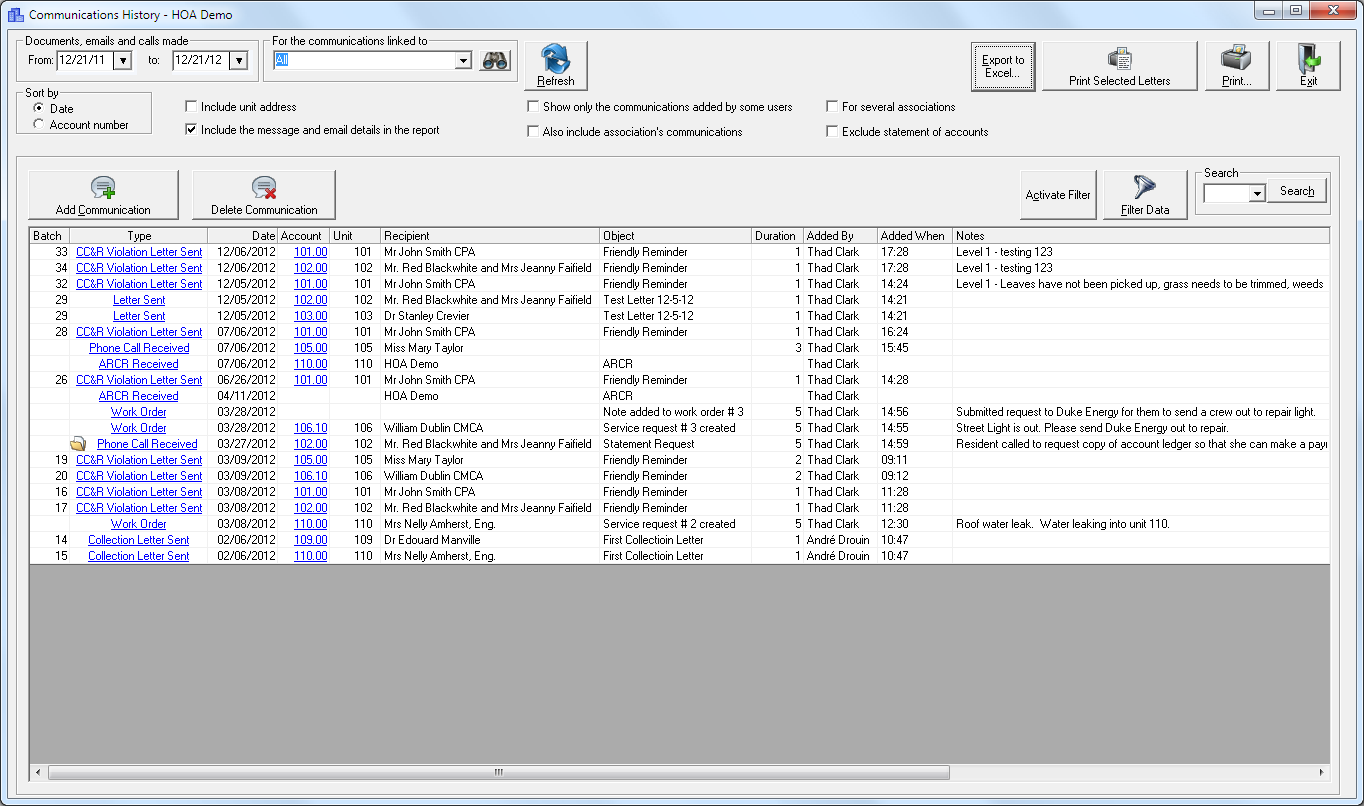Open account 102.00 link for batch 34
Screen dimensions: 1364x806
coord(310,268)
